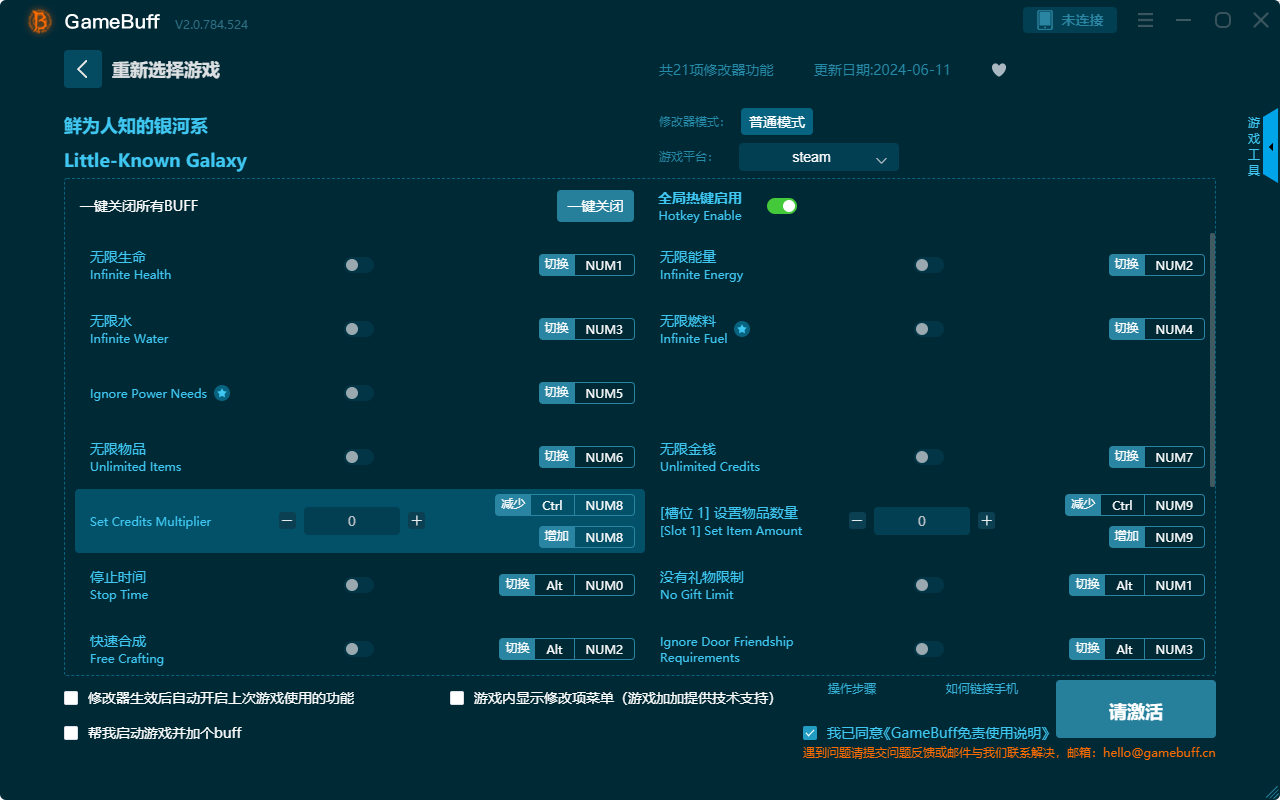Toggle global Hotkey Enable switch
Screen dimensions: 1280x800
(782, 206)
